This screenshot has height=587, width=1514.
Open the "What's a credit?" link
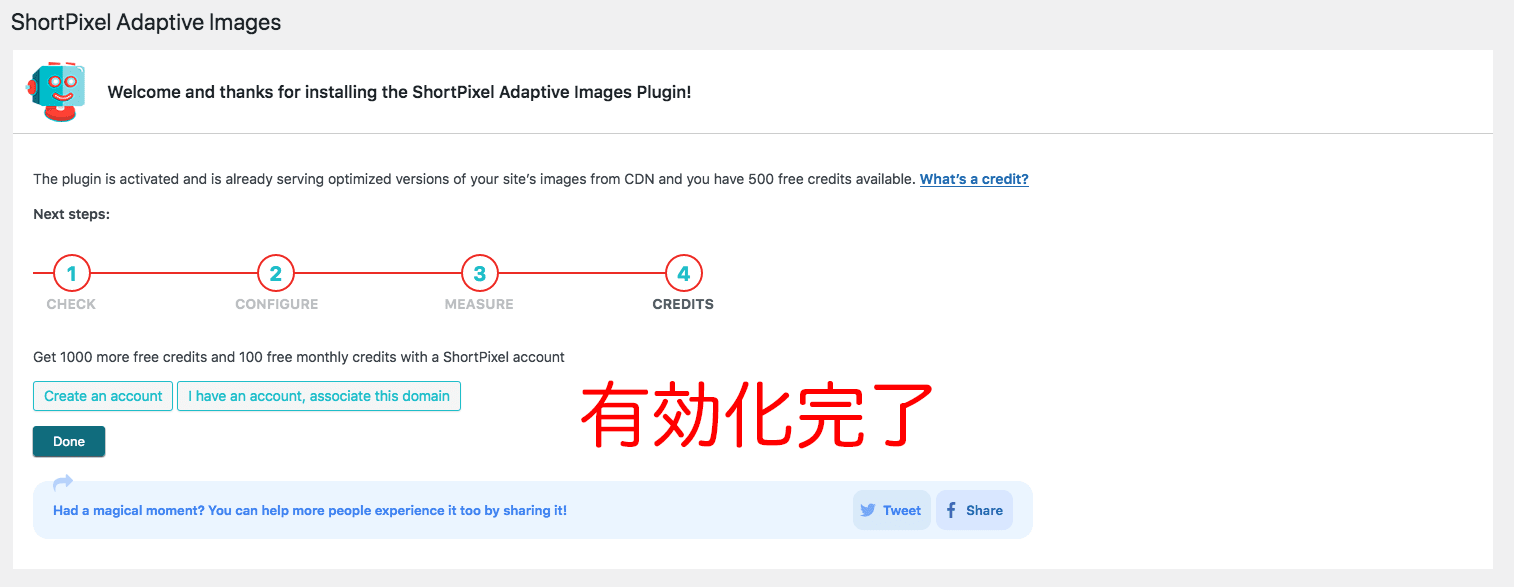(974, 179)
